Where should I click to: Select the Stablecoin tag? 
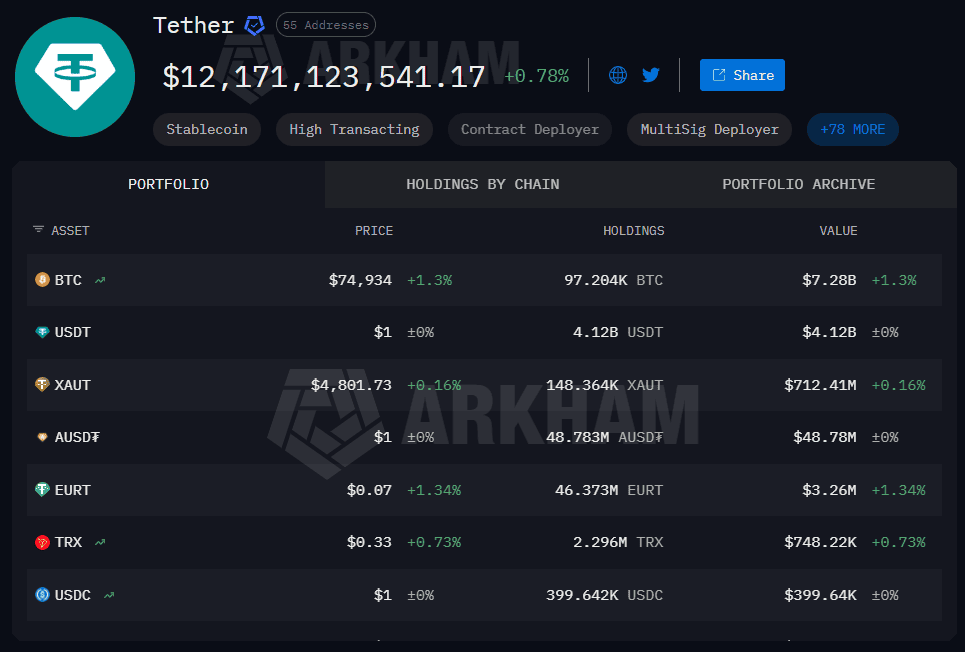point(206,129)
